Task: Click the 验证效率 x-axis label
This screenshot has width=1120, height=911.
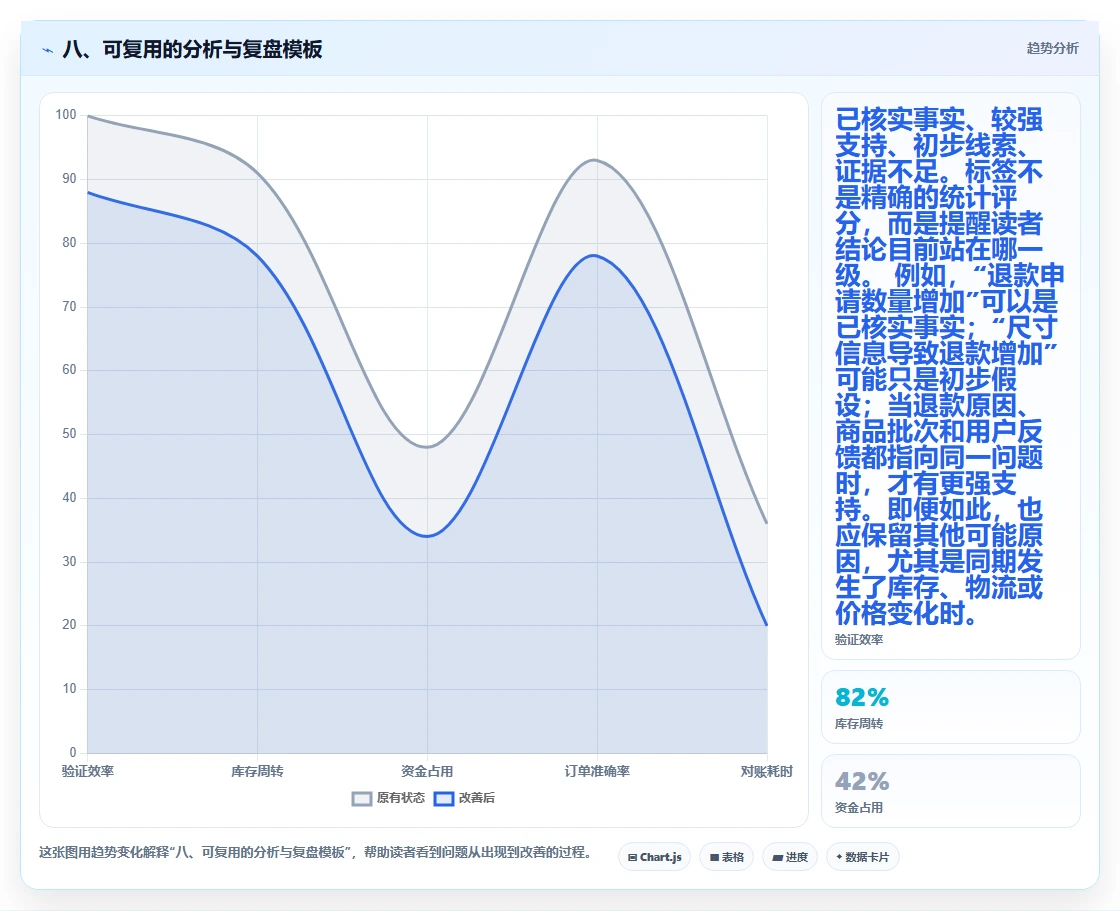Action: coord(88,771)
